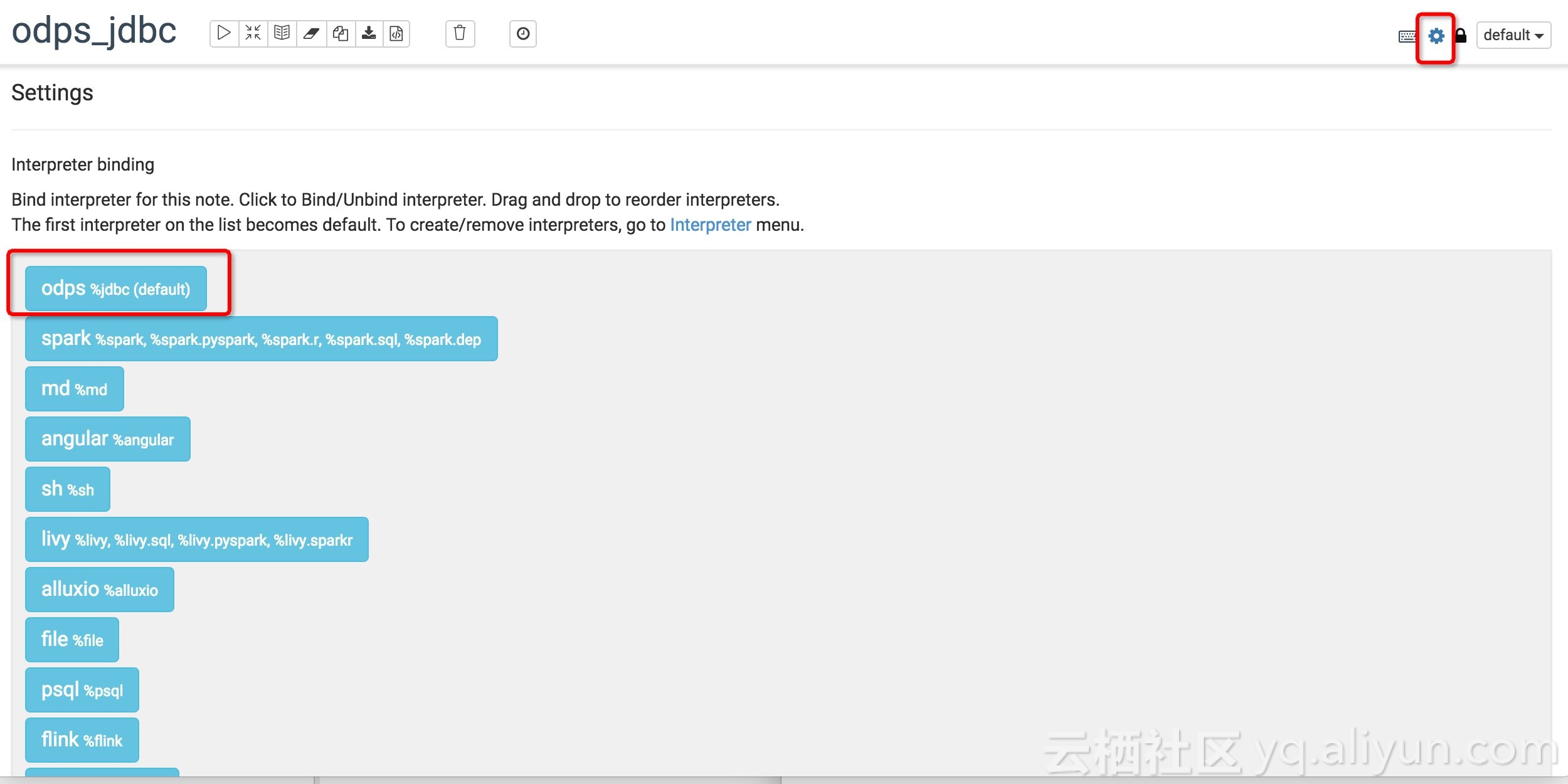1568x784 pixels.
Task: Clone this note with the copy icon
Action: (341, 33)
